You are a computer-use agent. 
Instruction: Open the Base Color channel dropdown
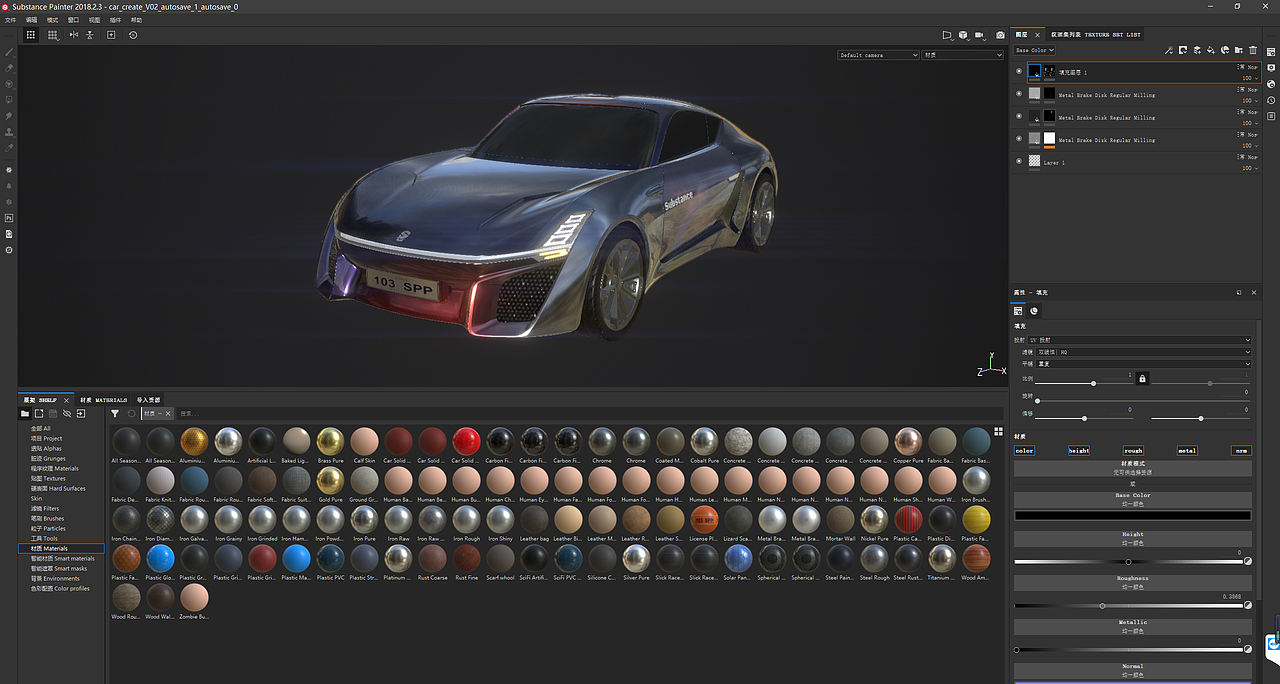(x=1034, y=50)
